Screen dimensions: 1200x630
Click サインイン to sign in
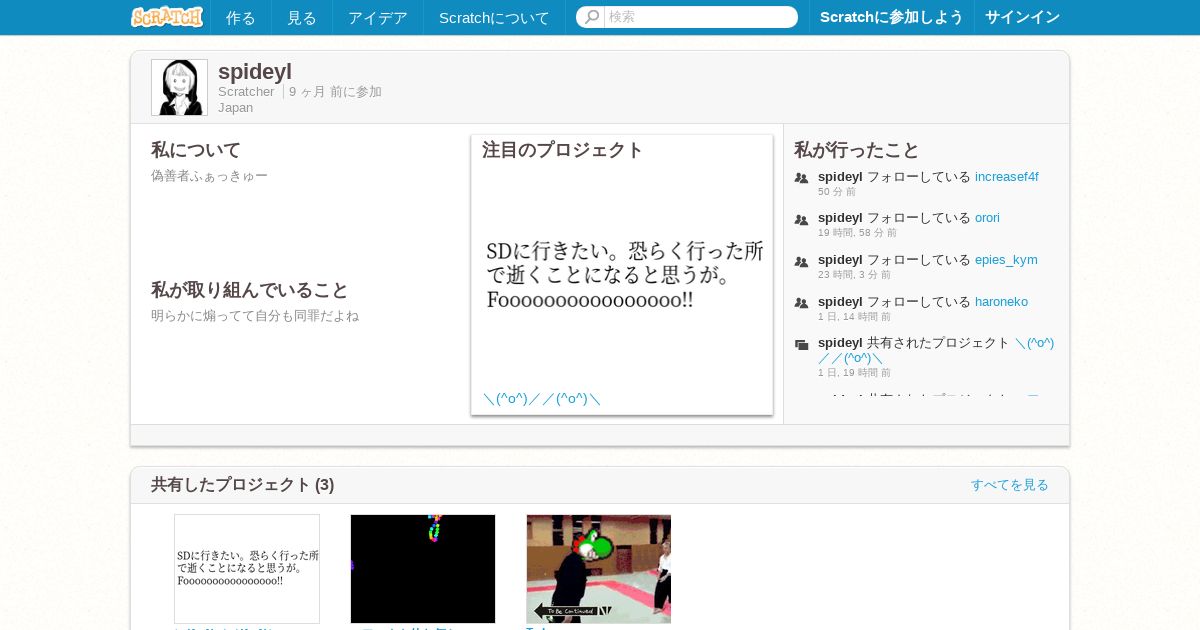(1022, 17)
